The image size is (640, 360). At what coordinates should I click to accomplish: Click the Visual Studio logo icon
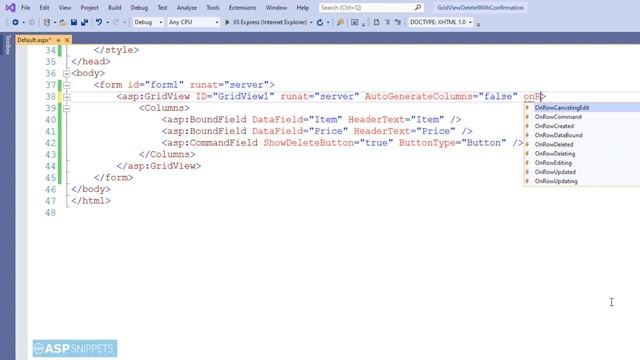10,7
